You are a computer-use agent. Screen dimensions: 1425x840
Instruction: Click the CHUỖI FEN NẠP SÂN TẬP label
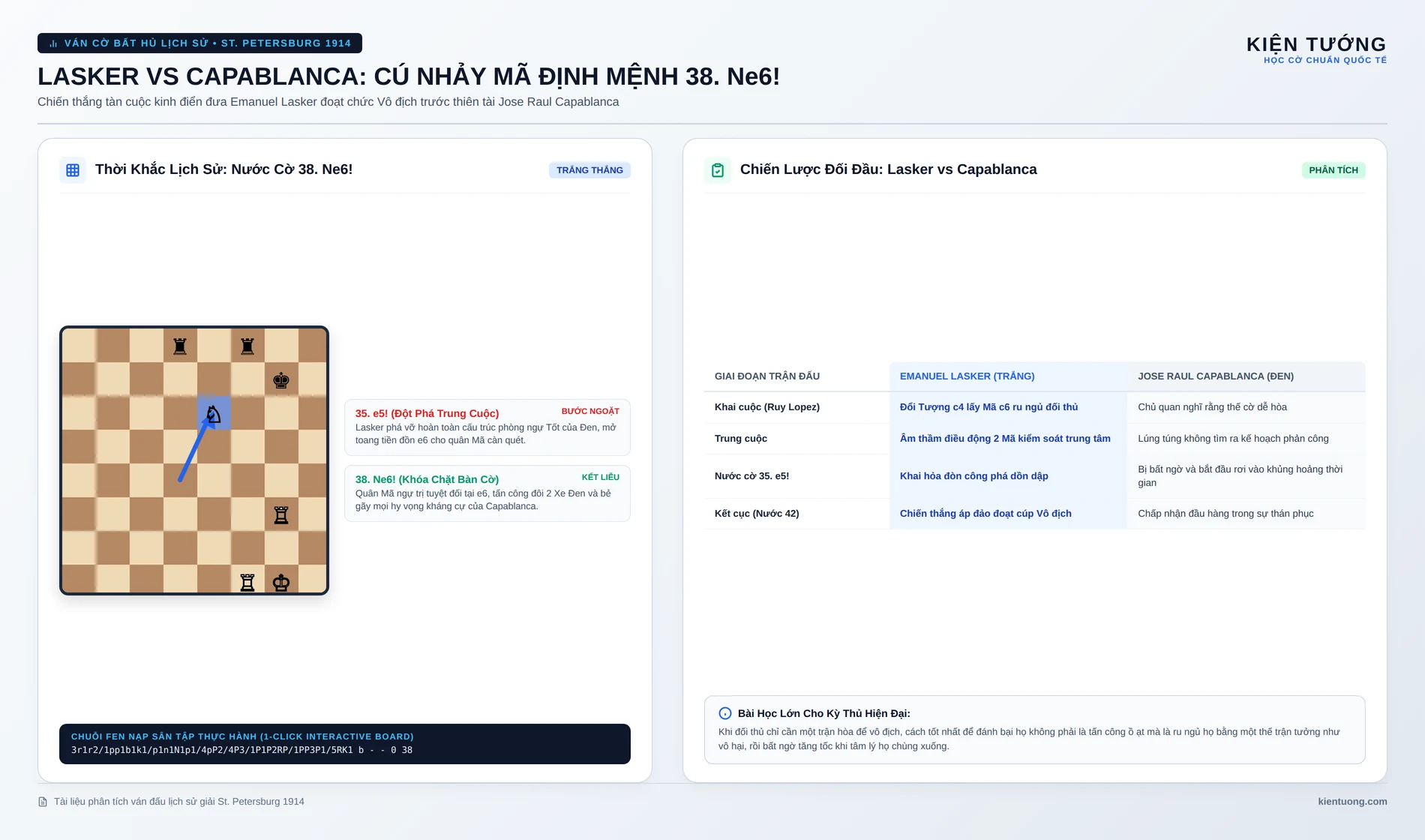242,736
